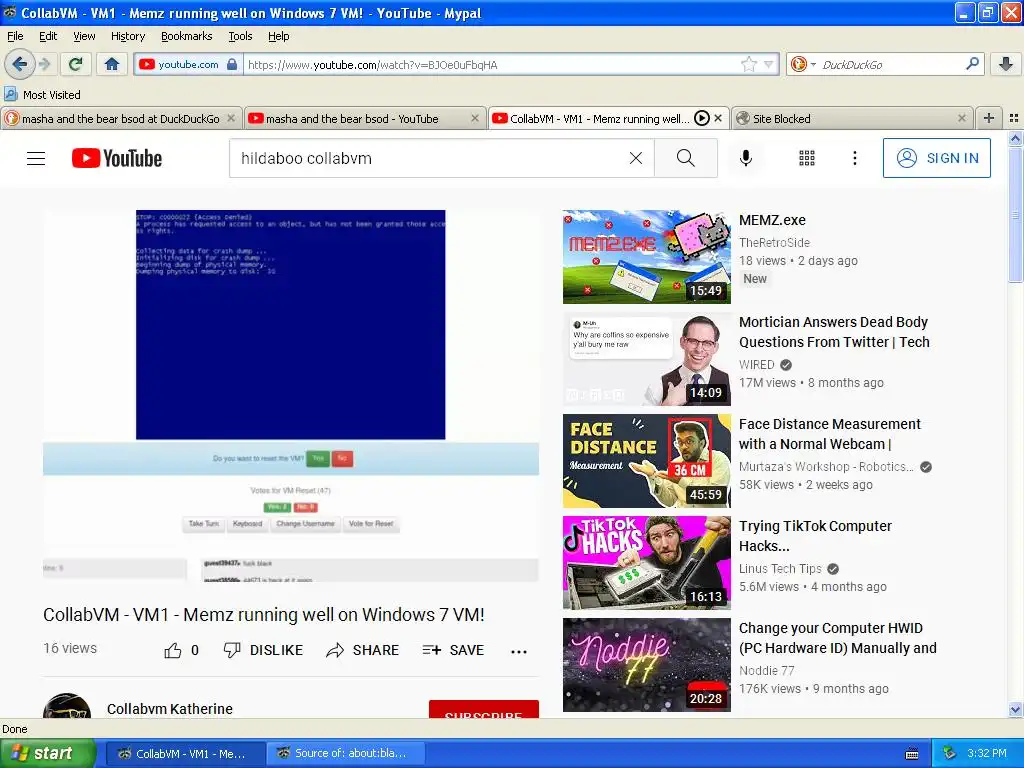Clear the YouTube search text with X

point(635,158)
